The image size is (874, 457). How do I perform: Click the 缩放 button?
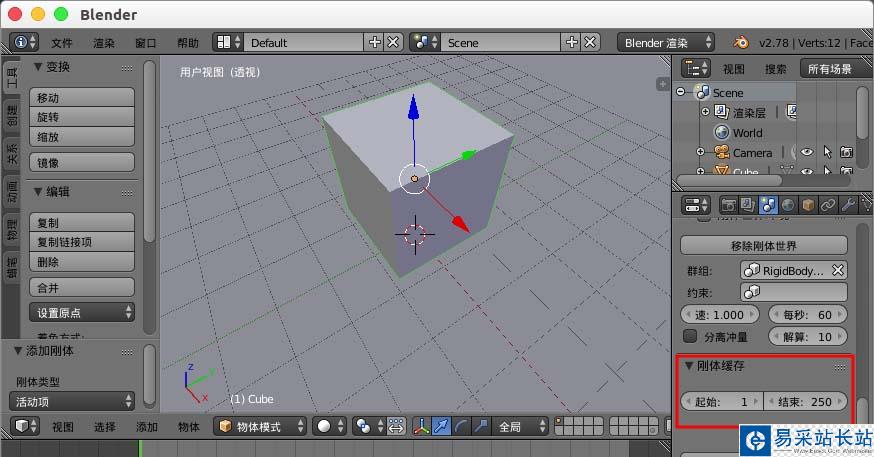coord(82,137)
